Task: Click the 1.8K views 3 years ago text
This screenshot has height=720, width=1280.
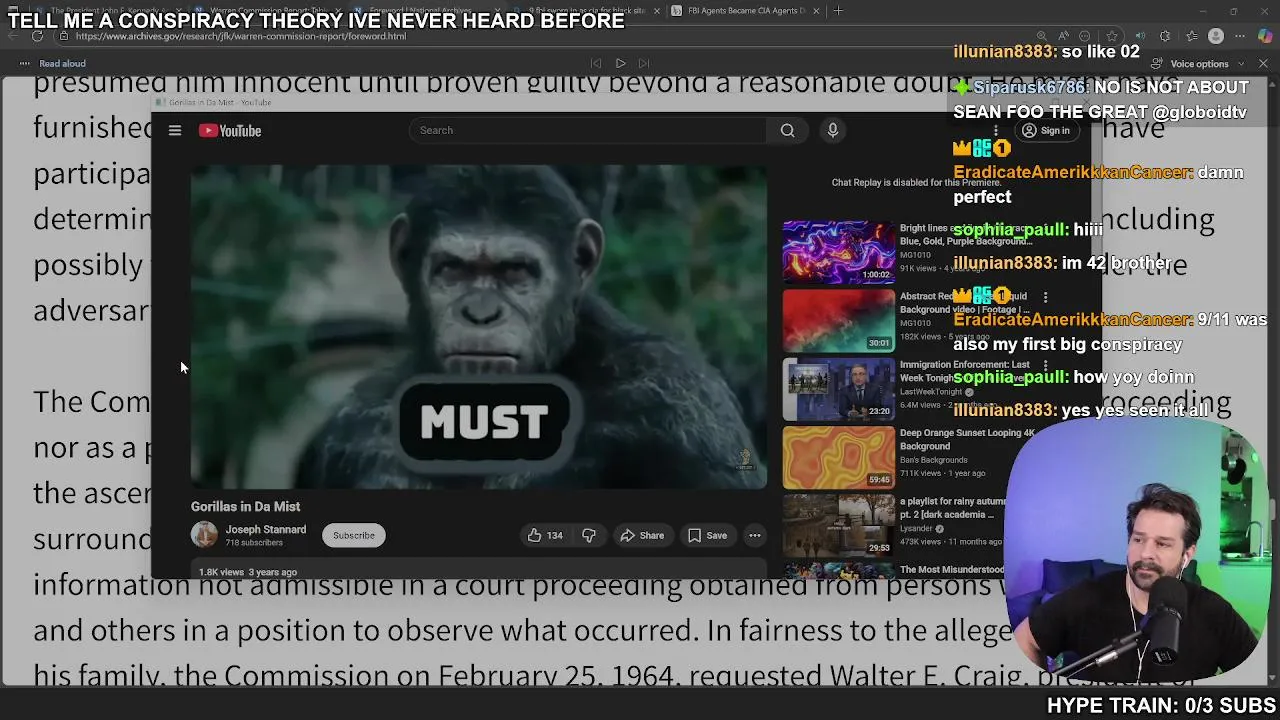Action: (x=247, y=572)
